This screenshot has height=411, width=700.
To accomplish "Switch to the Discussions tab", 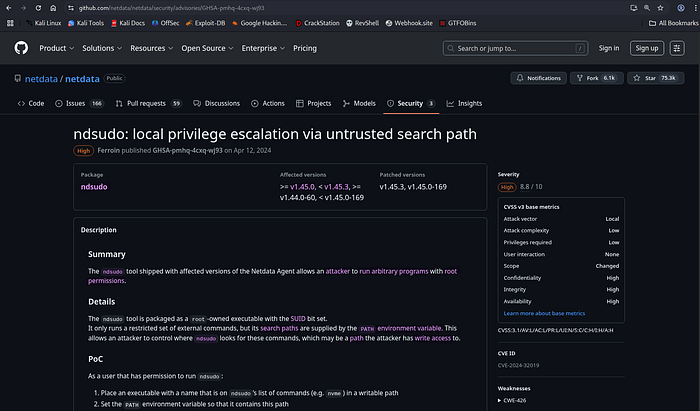I will click(x=217, y=104).
